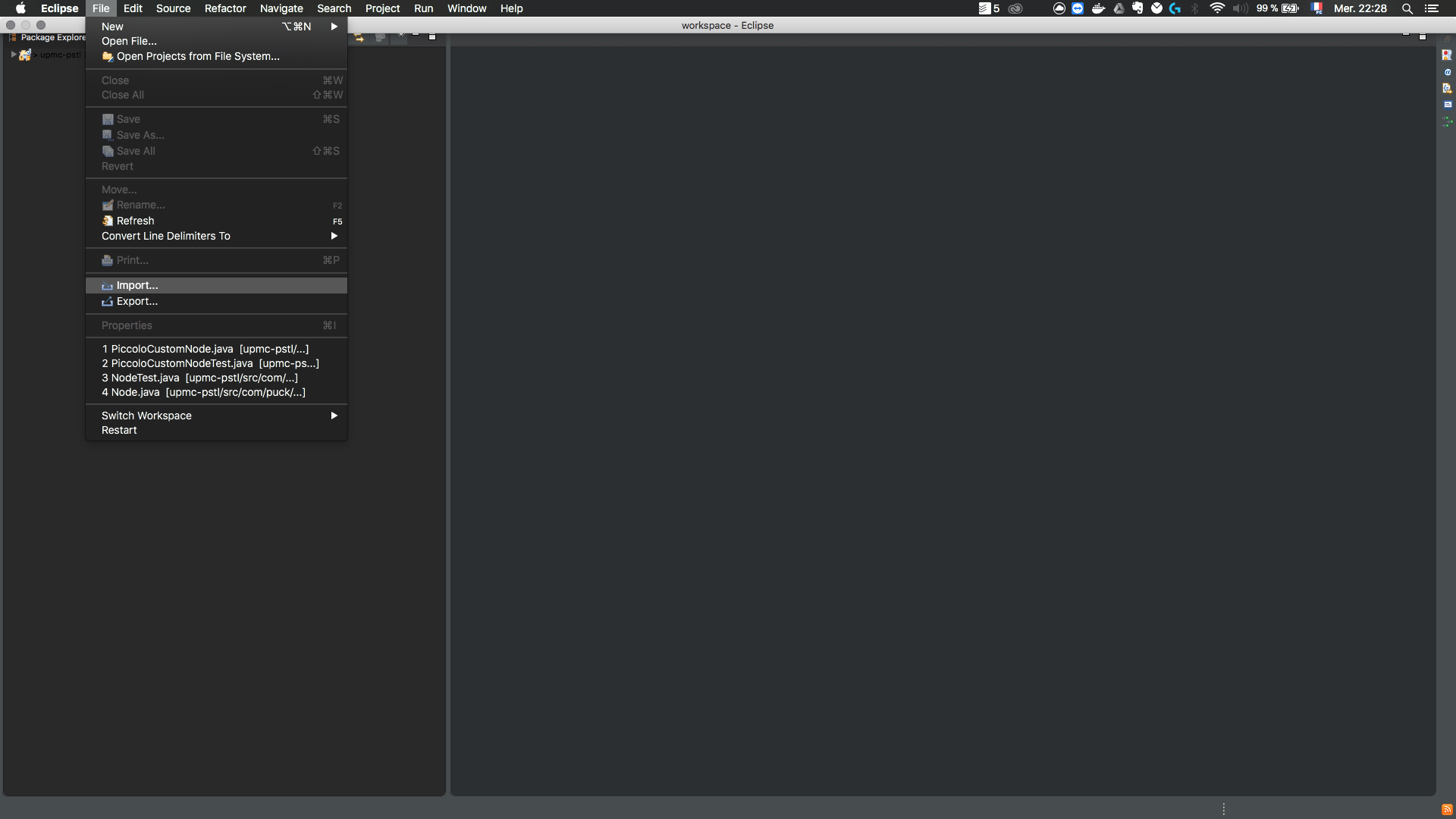Open the Edit menu

(x=133, y=8)
